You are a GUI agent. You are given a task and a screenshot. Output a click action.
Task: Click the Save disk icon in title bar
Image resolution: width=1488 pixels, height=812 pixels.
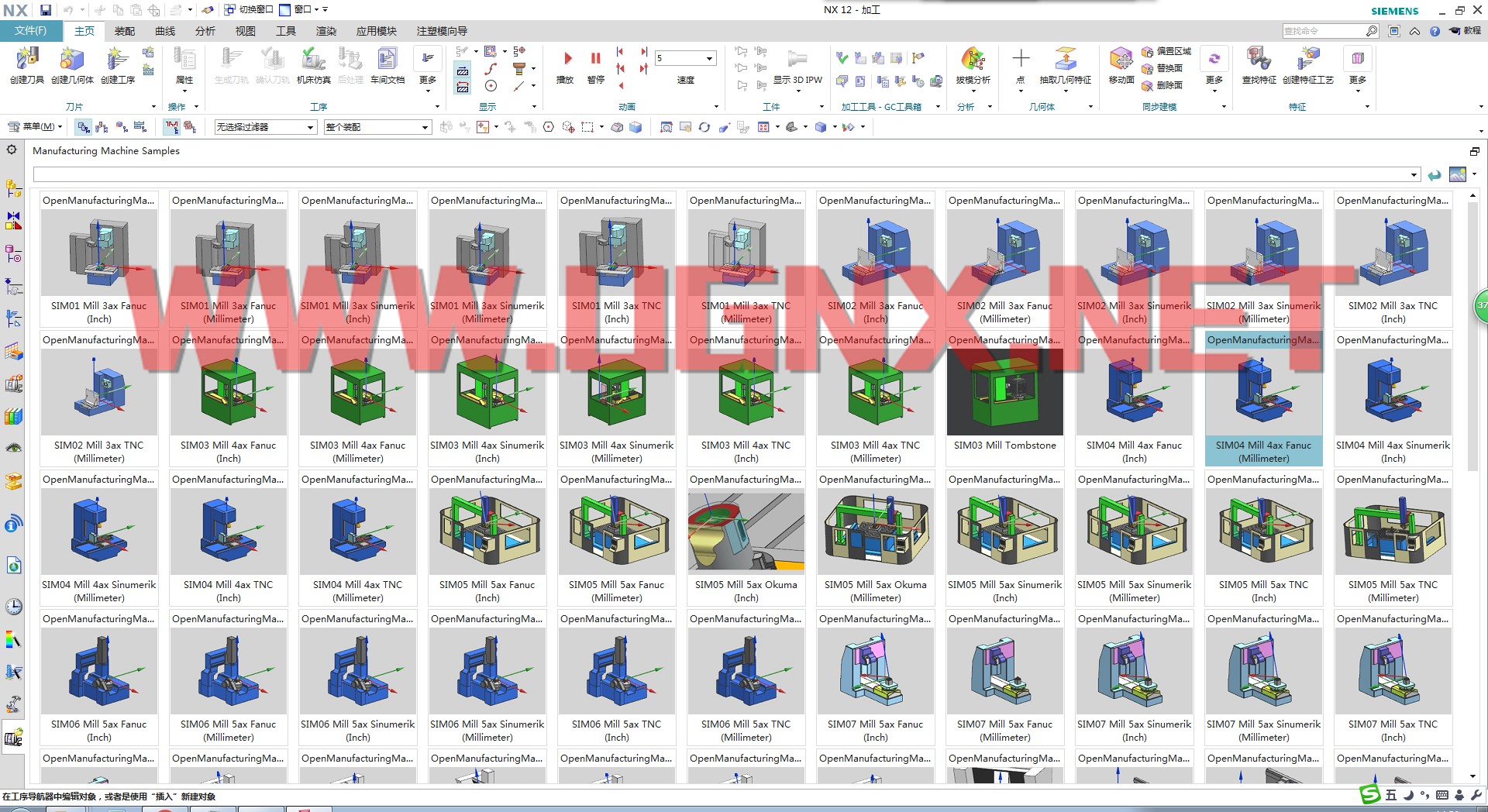click(46, 10)
